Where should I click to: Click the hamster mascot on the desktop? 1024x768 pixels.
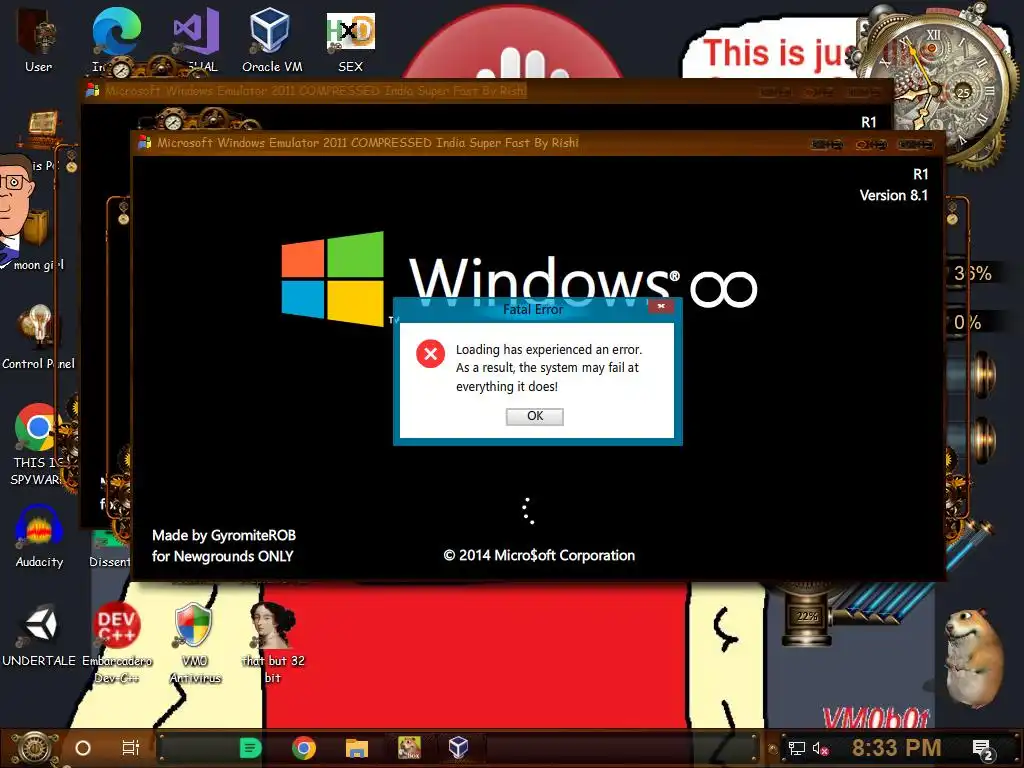pos(973,658)
